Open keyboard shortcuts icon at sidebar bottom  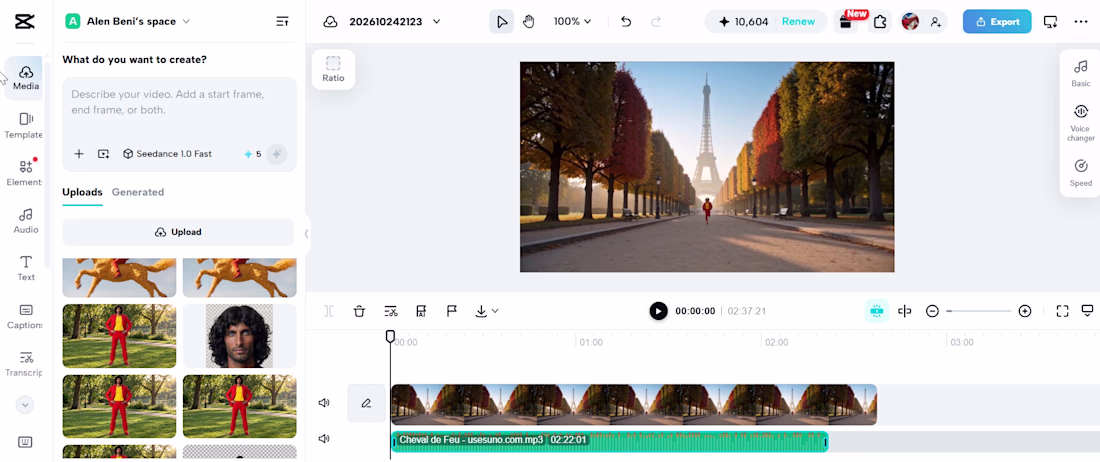click(x=25, y=442)
